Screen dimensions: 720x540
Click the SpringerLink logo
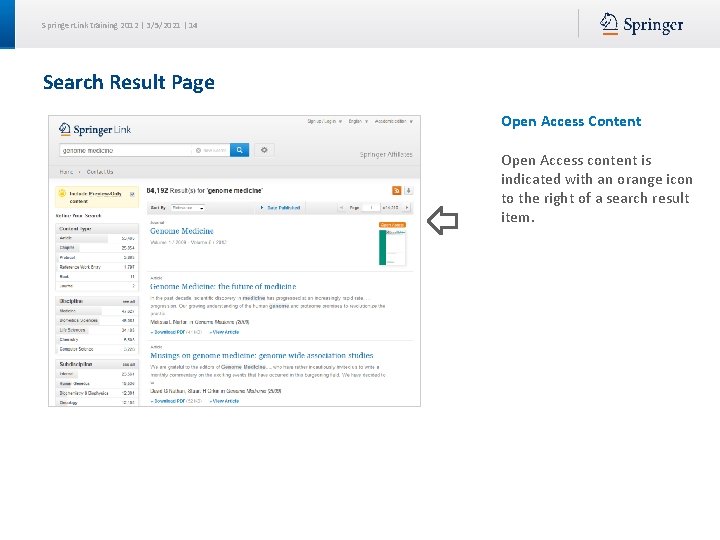(95, 129)
